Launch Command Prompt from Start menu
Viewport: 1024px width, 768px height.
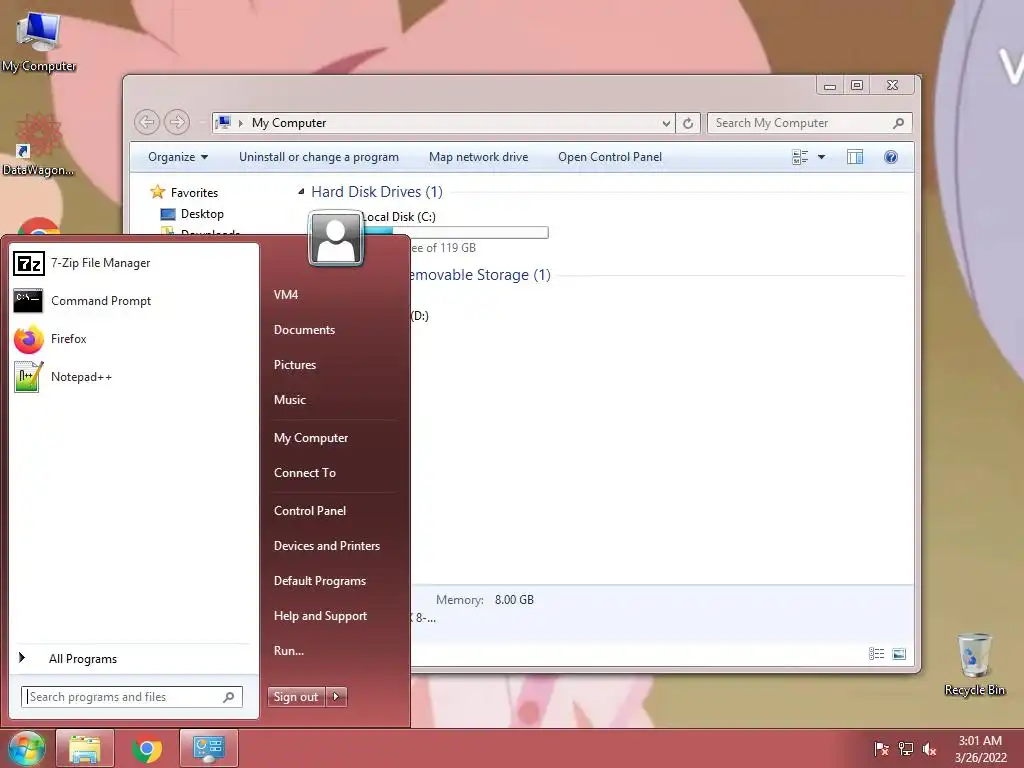[82, 301]
